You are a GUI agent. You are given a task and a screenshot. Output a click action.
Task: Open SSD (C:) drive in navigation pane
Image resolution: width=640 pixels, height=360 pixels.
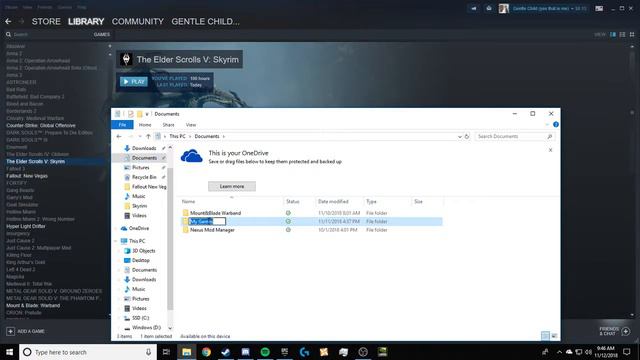coord(140,318)
